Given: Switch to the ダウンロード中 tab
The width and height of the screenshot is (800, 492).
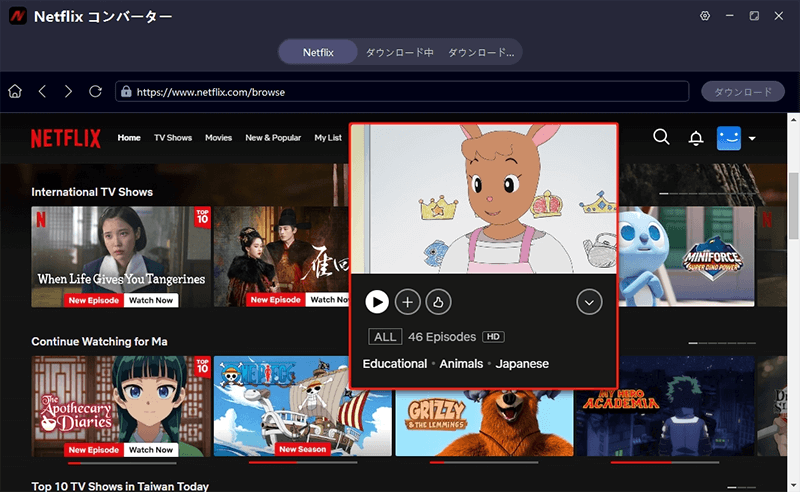Looking at the screenshot, I should [399, 52].
